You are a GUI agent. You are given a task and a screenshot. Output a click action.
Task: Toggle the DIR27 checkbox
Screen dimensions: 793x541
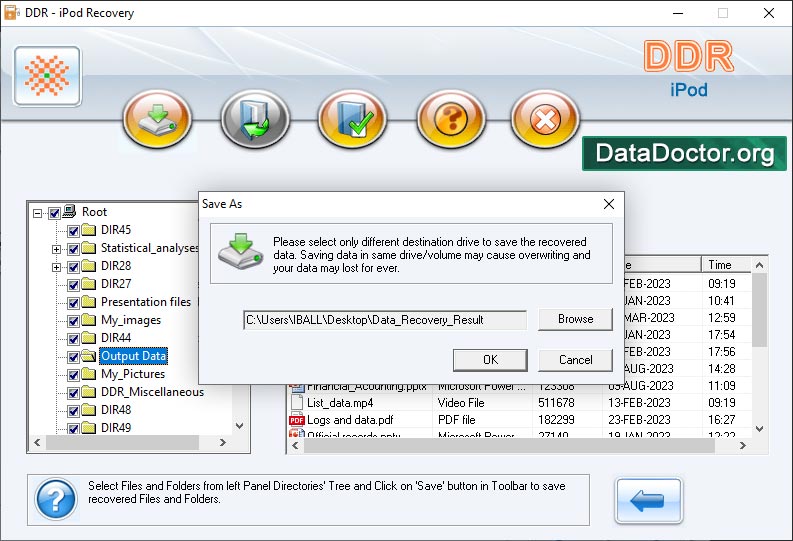coord(73,285)
